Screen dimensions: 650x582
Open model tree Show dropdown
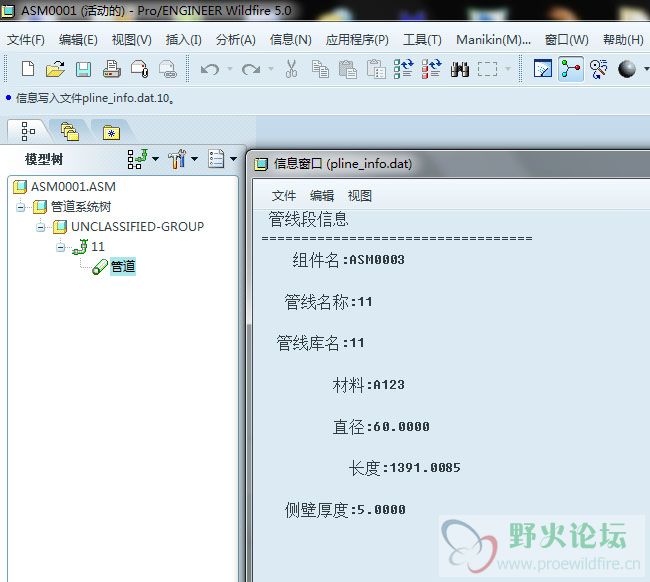[143, 159]
